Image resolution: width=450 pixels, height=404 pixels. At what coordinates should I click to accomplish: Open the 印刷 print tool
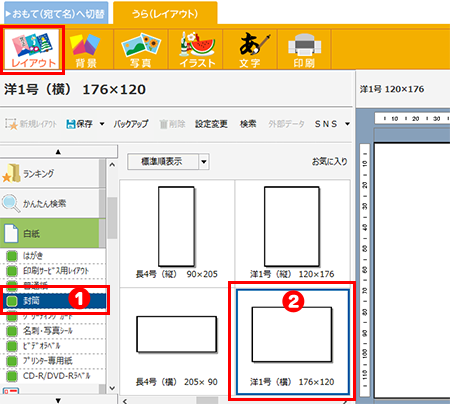304,49
